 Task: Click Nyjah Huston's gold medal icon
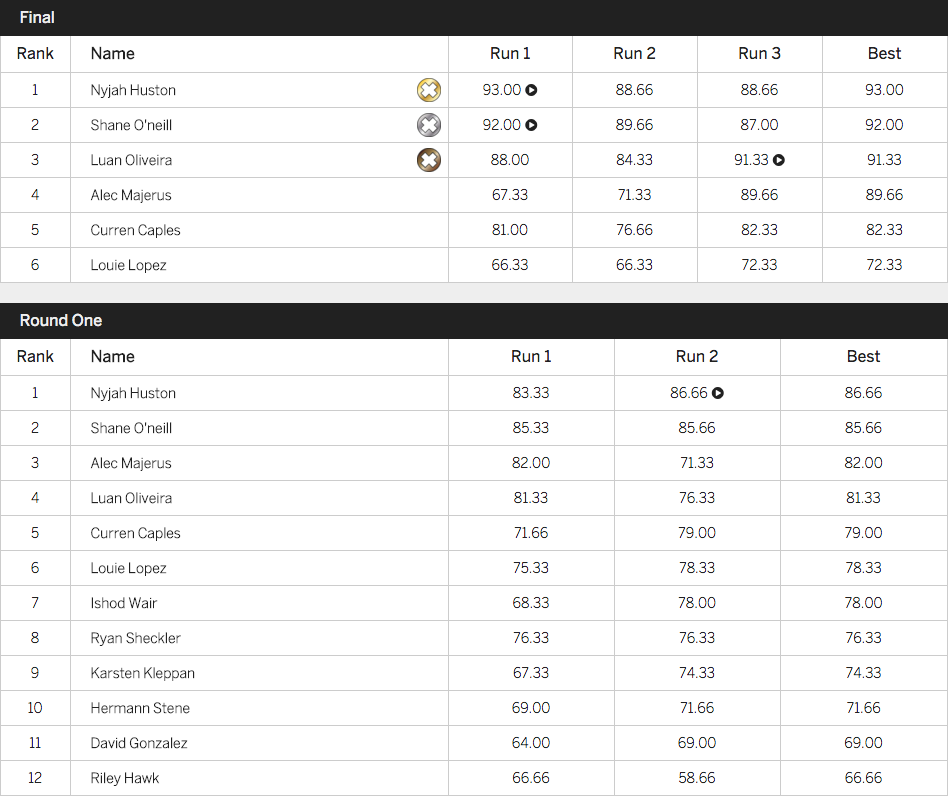click(428, 90)
